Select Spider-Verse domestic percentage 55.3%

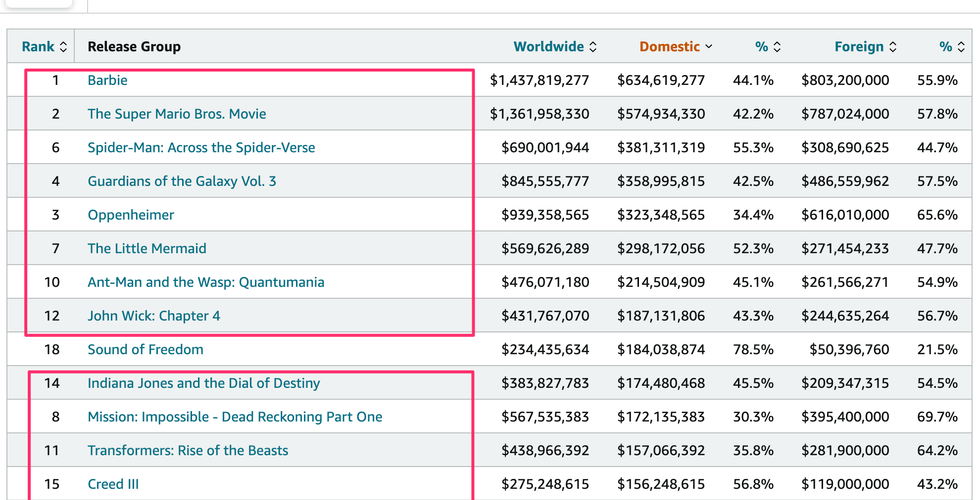pyautogui.click(x=753, y=148)
